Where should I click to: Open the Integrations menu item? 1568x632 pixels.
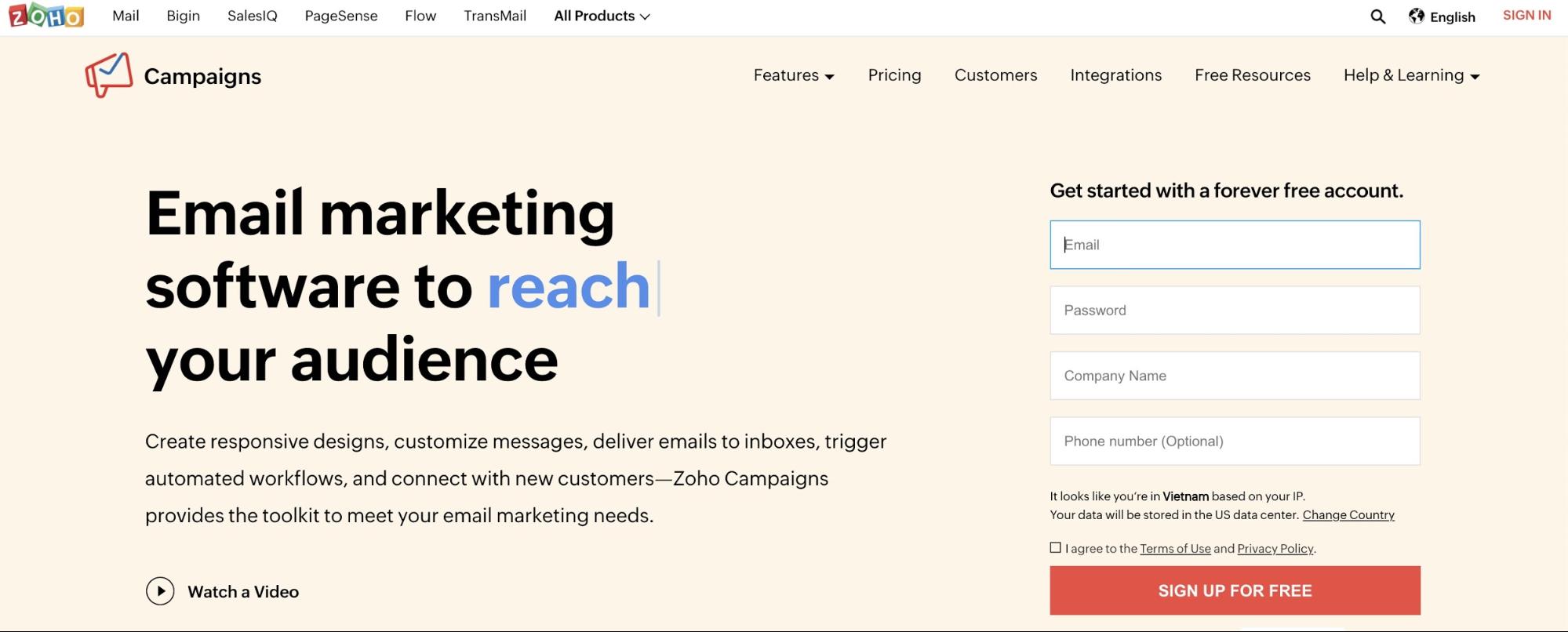(x=1115, y=75)
